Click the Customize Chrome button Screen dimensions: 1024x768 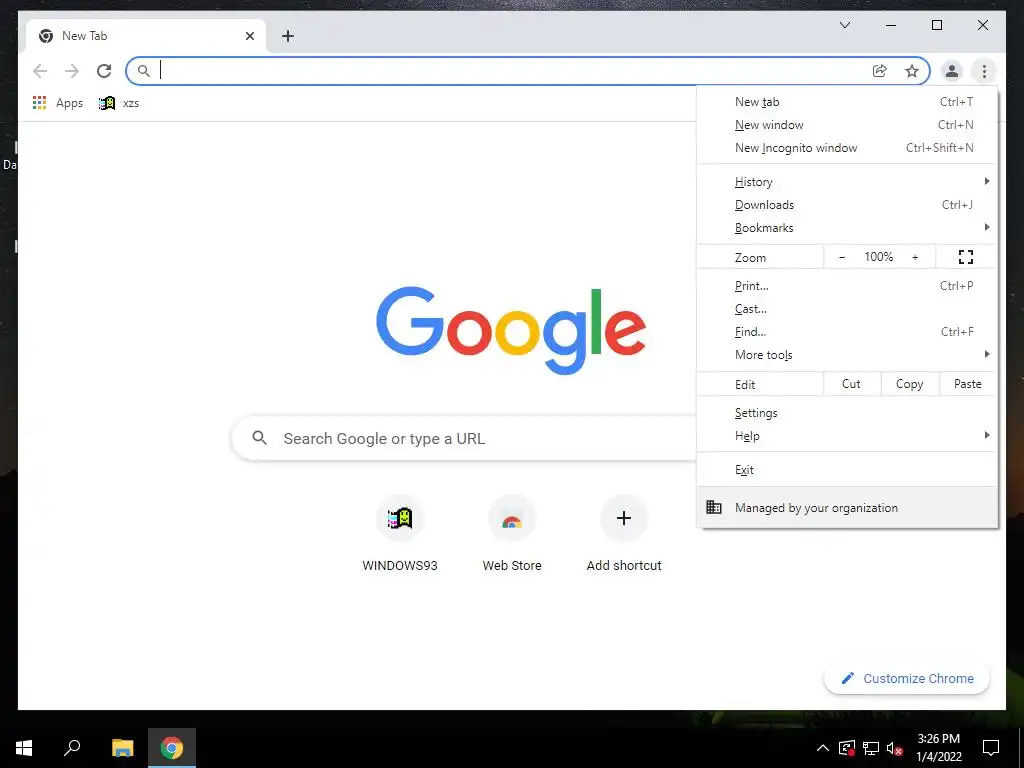[907, 679]
